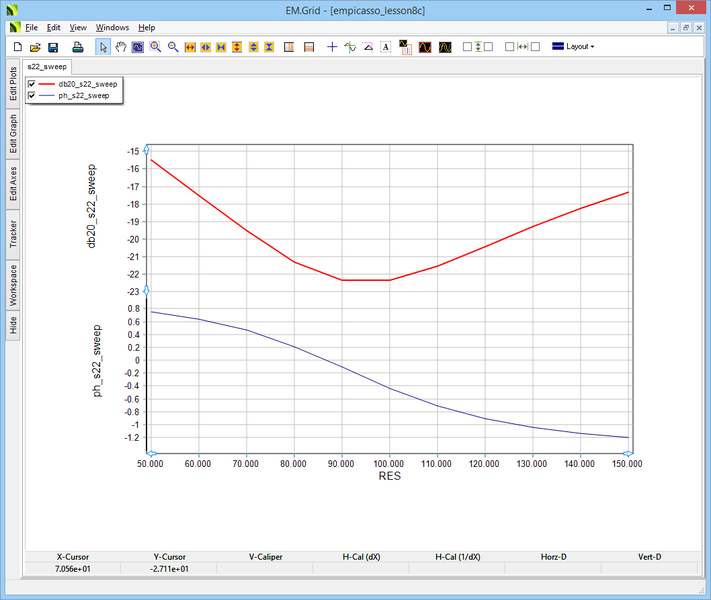711x600 pixels.
Task: Toggle db20_s22_sweep plot visibility checkbox
Action: [x=32, y=84]
